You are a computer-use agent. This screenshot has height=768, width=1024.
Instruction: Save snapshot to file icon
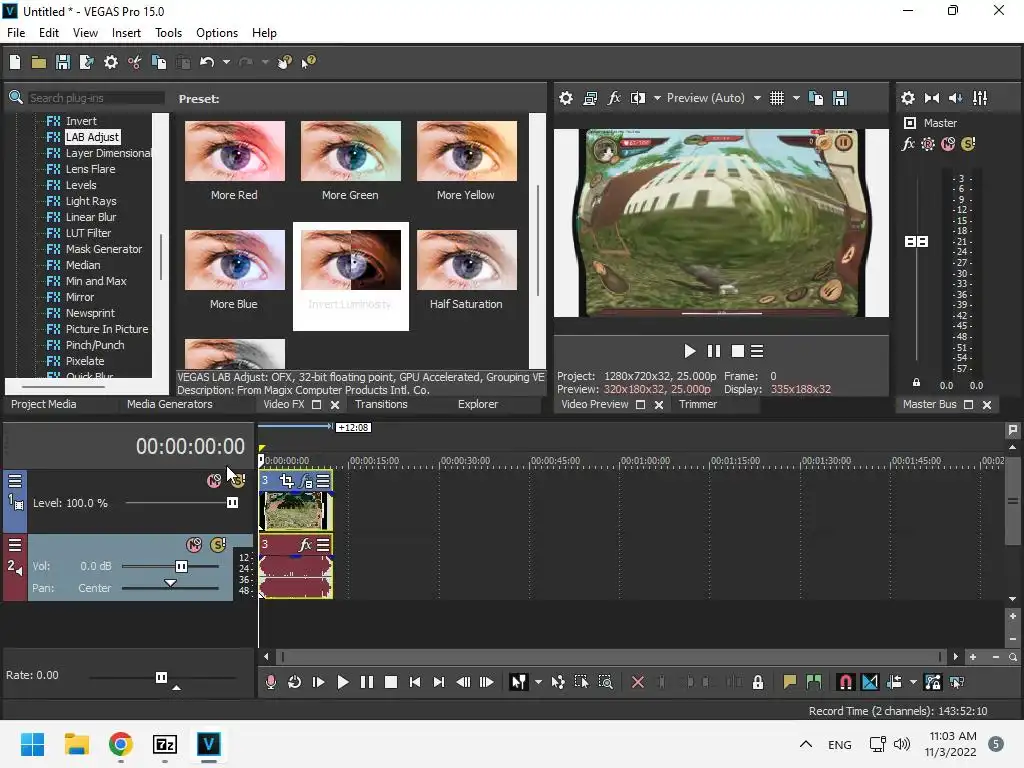tap(840, 98)
